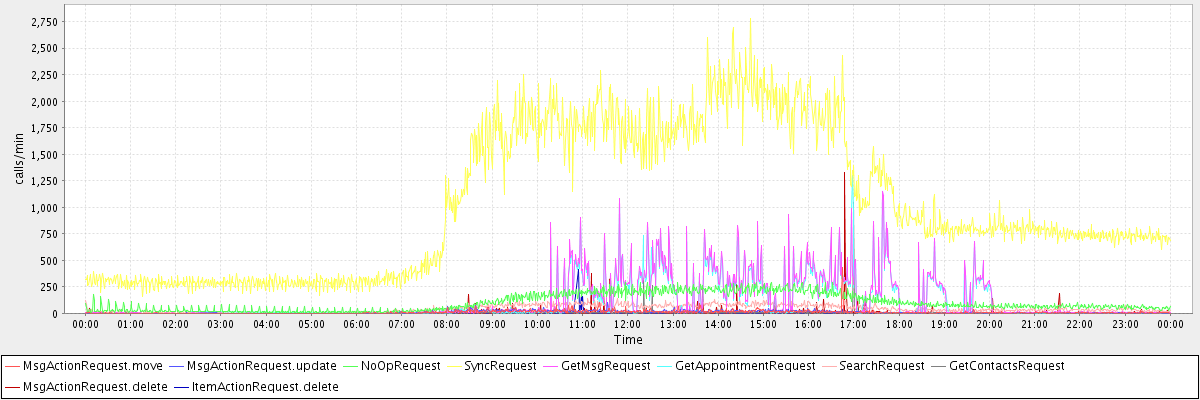Image resolution: width=1200 pixels, height=400 pixels.
Task: Select the GetContactsRequest legend entry
Action: tap(1006, 366)
